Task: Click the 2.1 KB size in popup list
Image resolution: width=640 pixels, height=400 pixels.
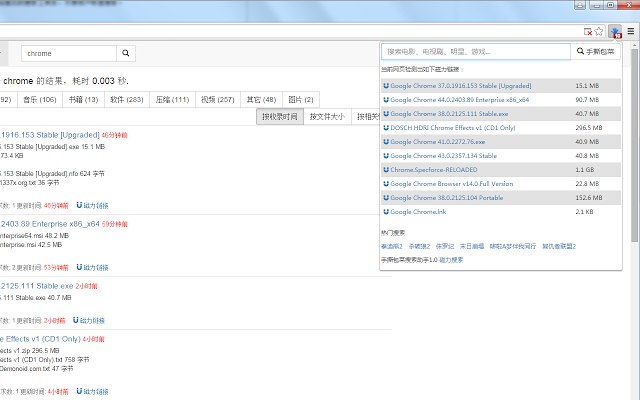Action: 584,212
